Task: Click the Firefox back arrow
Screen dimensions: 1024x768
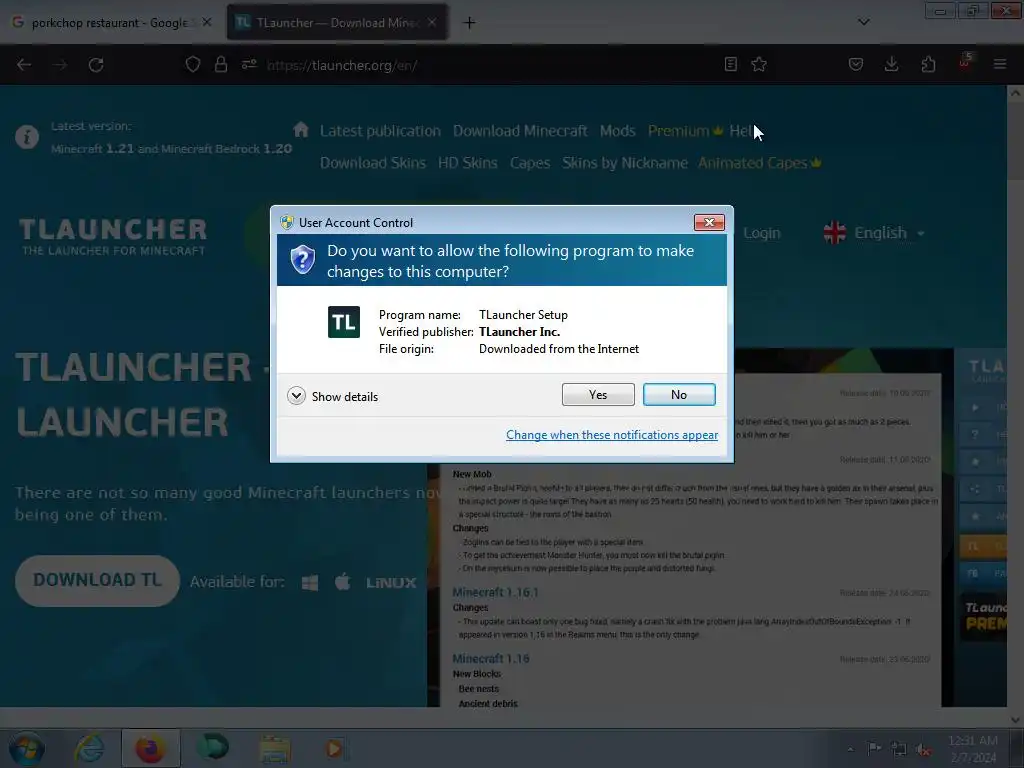Action: click(x=24, y=65)
